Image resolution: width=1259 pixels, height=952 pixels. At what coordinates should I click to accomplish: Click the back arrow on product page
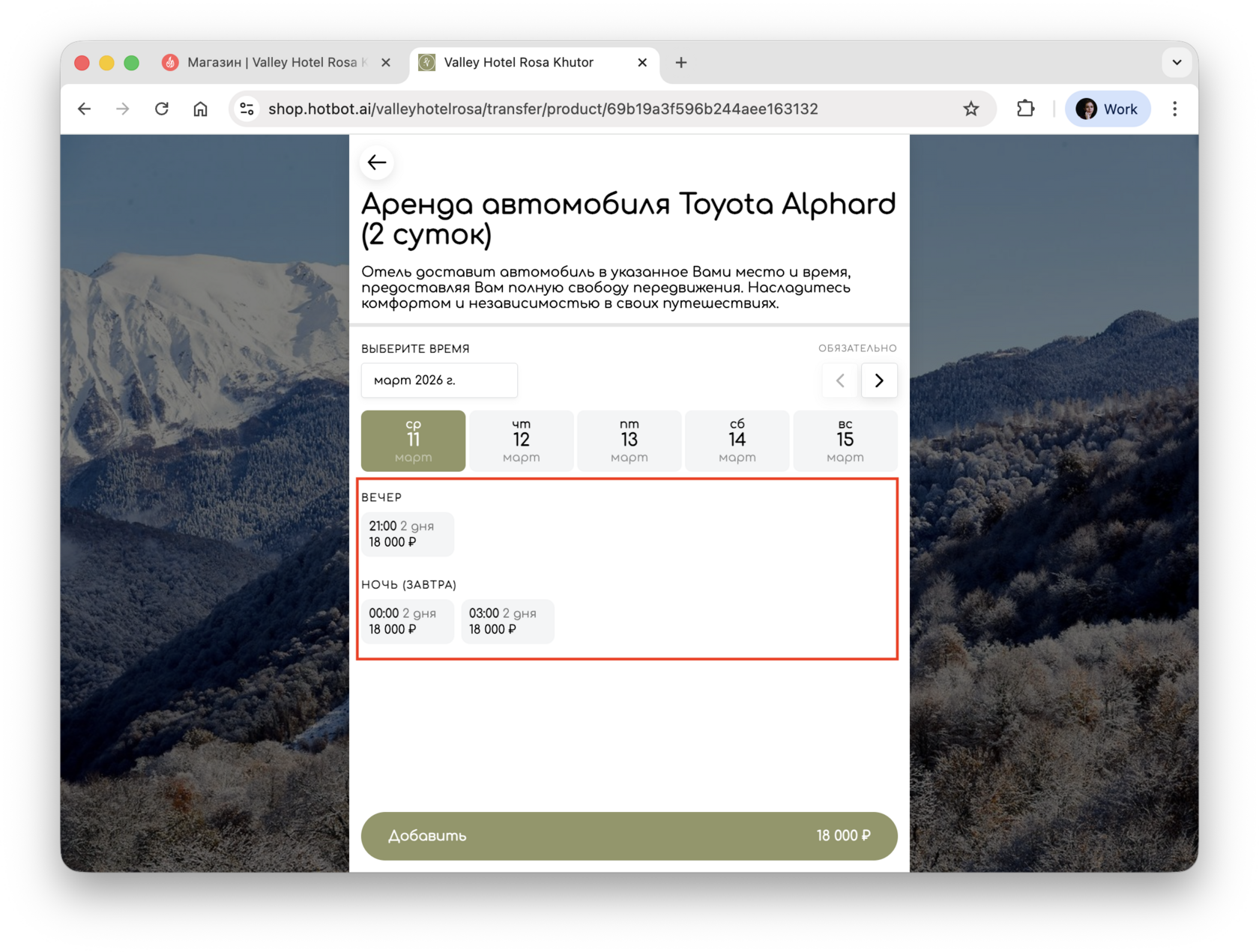tap(377, 163)
